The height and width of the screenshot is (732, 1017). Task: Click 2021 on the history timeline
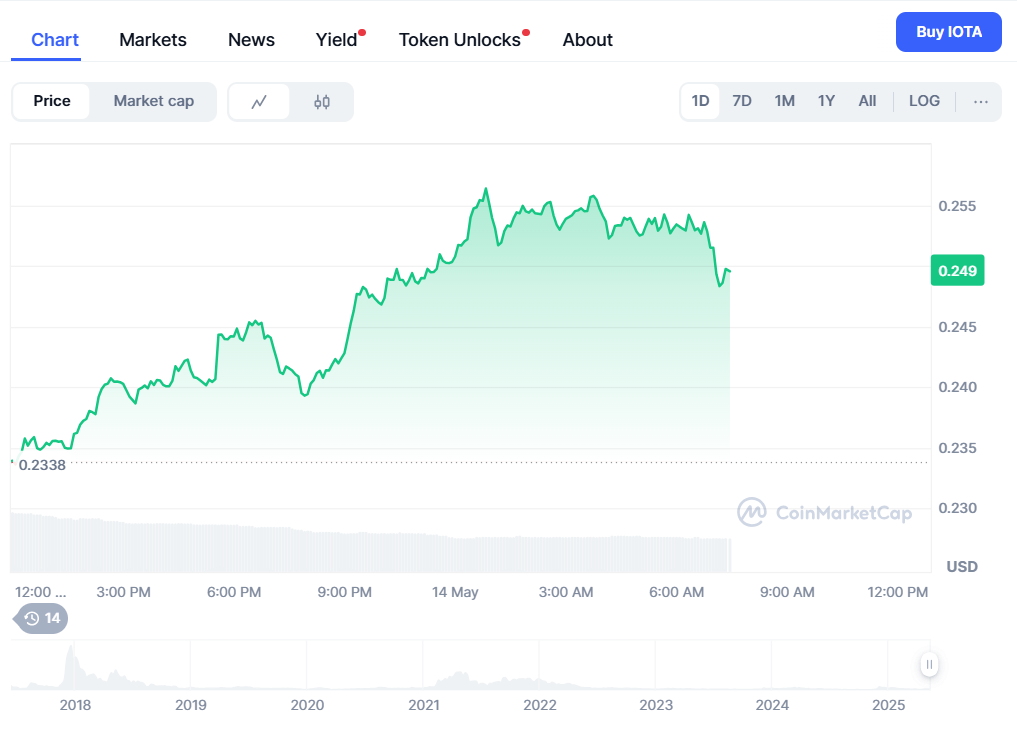[424, 705]
